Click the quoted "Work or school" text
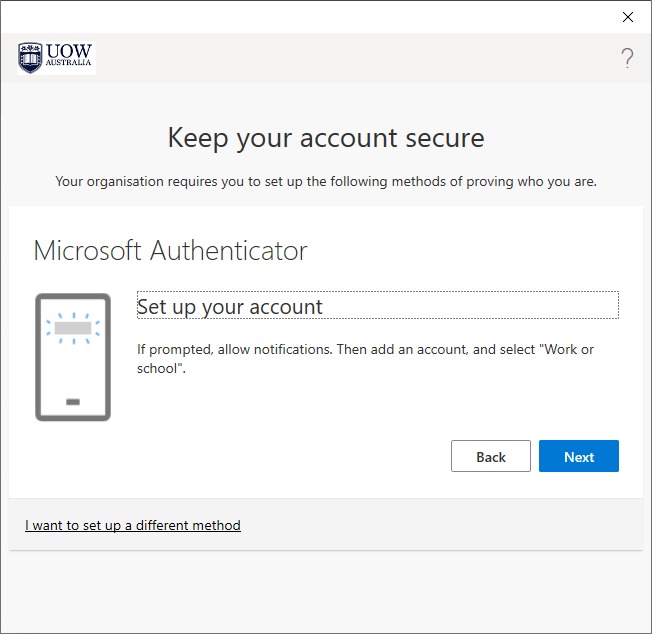The height and width of the screenshot is (634, 652). (580, 349)
